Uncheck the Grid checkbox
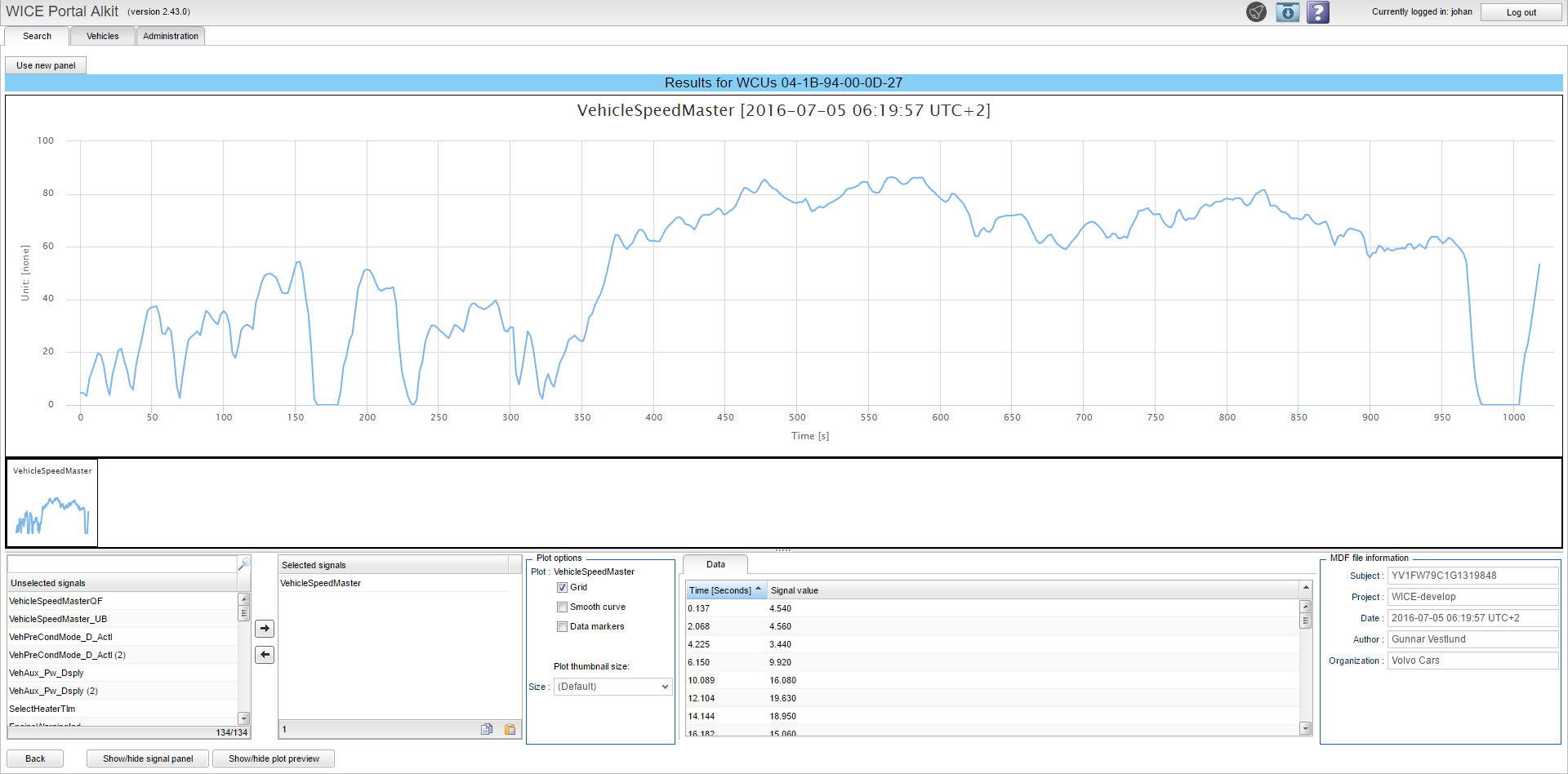1568x774 pixels. tap(562, 588)
